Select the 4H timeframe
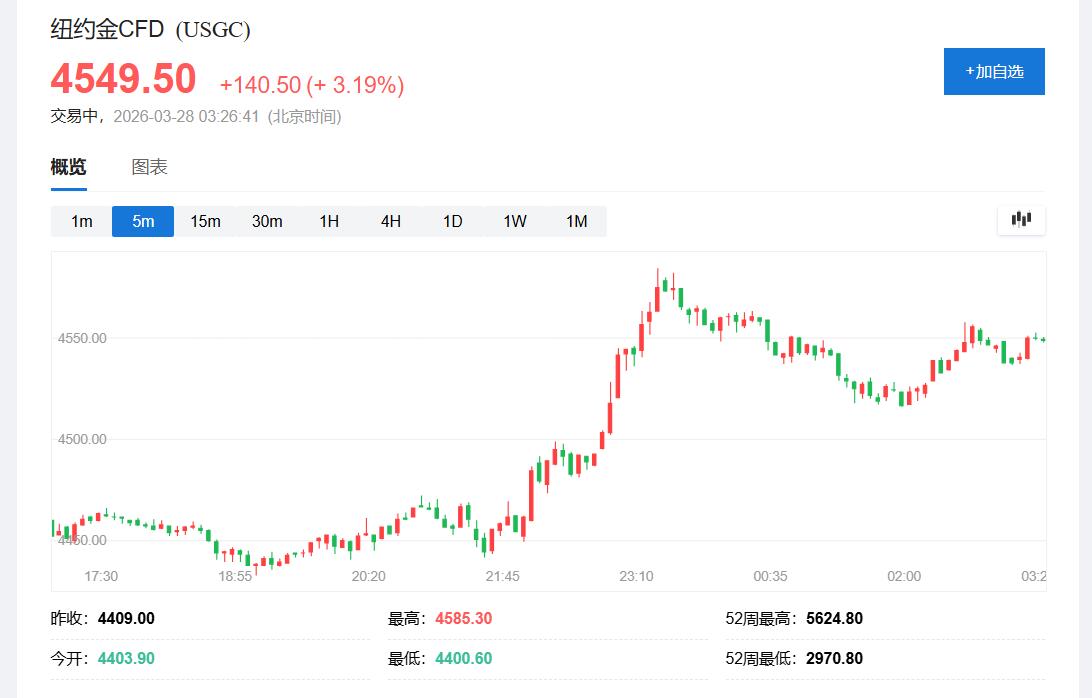 click(390, 221)
